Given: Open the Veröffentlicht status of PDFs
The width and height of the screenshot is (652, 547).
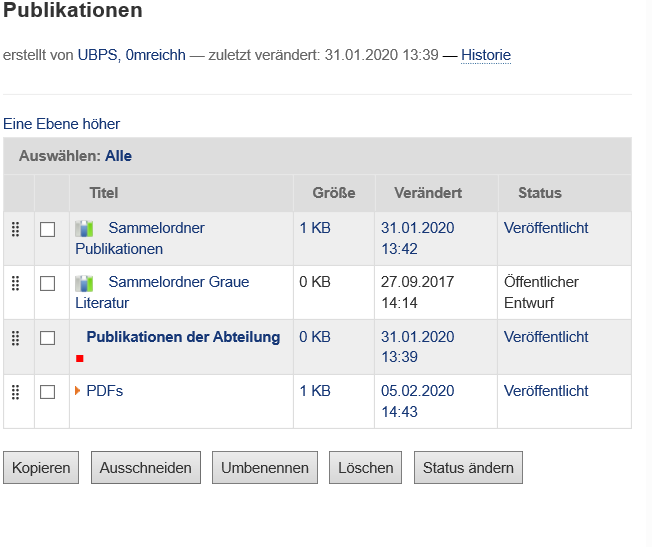Looking at the screenshot, I should [546, 391].
